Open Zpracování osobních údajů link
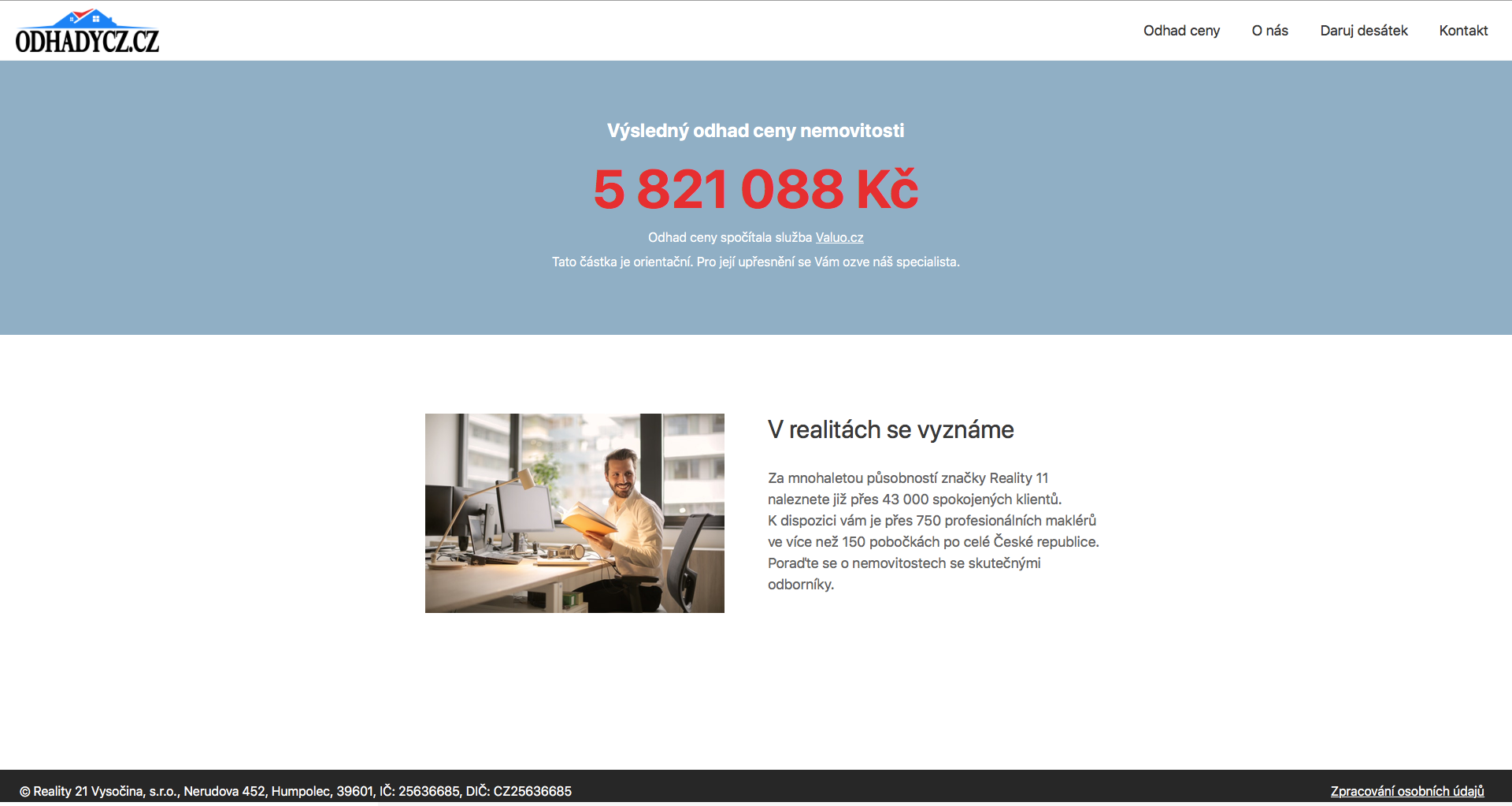Viewport: 1512px width, 806px height. click(1407, 791)
